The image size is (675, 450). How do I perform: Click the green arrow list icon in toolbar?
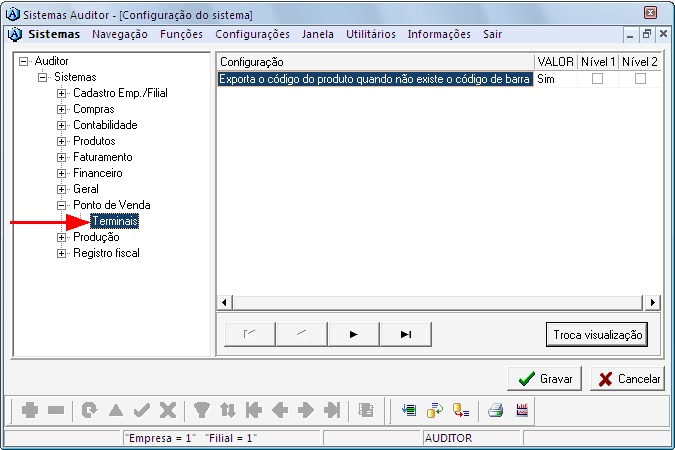point(409,410)
